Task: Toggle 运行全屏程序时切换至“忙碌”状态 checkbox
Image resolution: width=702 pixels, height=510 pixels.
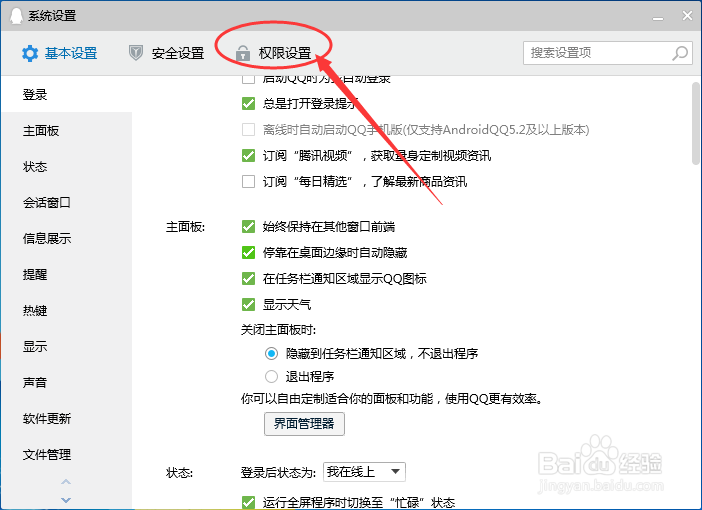Action: pos(248,502)
